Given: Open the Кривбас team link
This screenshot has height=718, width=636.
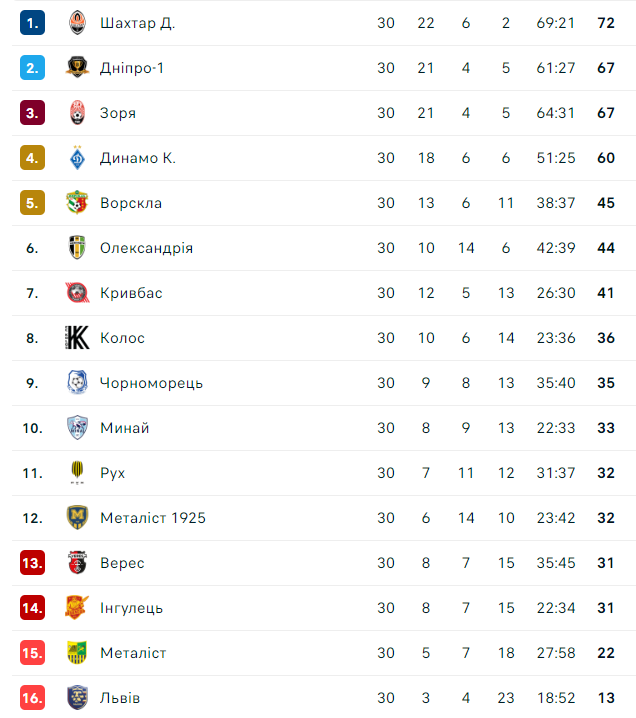Looking at the screenshot, I should coord(131,293).
